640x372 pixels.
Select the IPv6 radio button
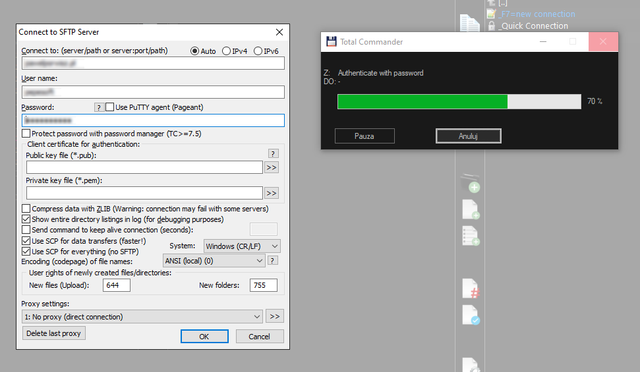258,51
